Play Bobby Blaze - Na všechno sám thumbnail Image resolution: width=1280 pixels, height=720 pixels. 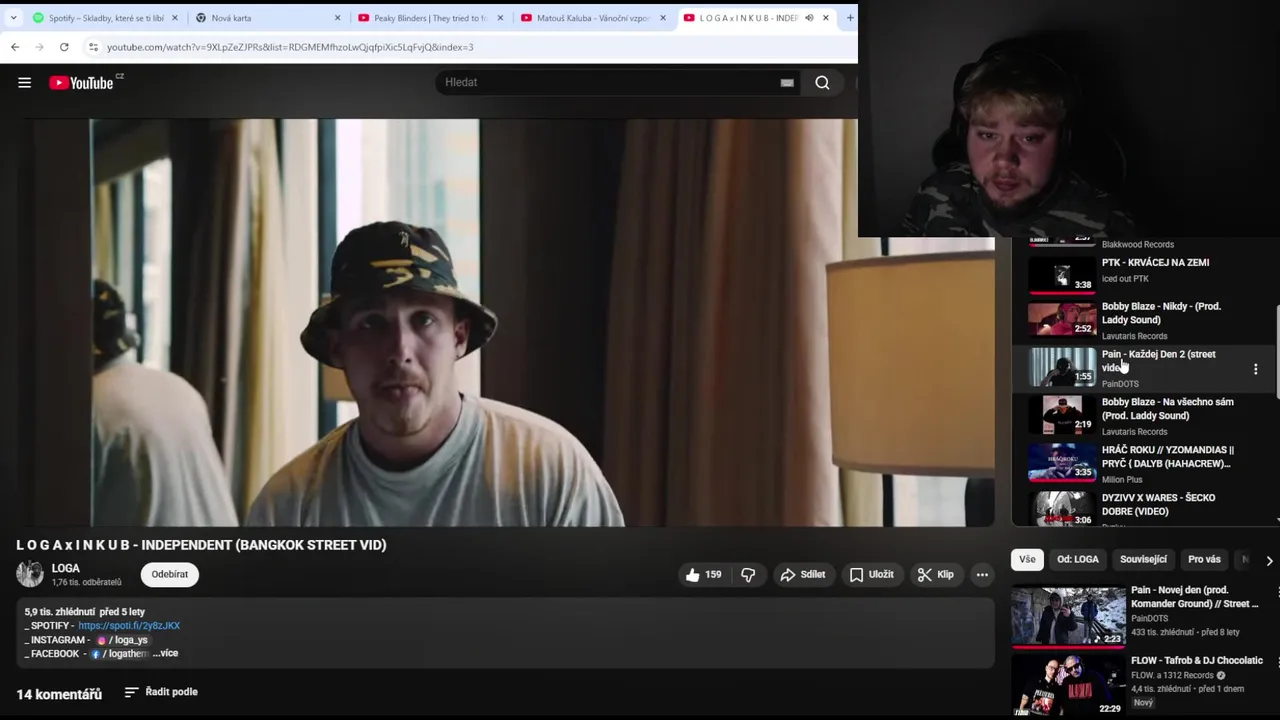click(1062, 416)
